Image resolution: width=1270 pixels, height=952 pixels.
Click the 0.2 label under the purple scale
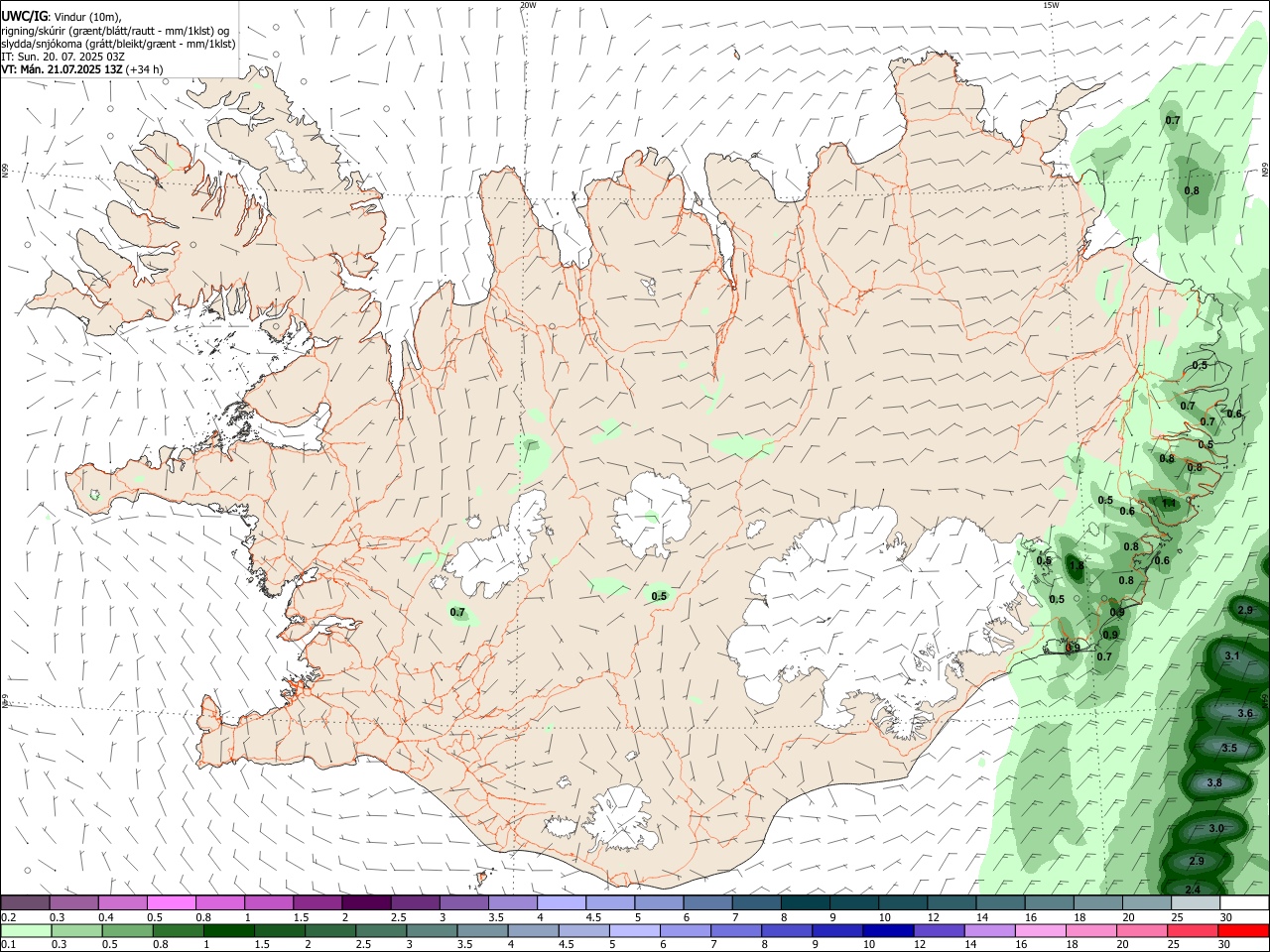click(8, 917)
